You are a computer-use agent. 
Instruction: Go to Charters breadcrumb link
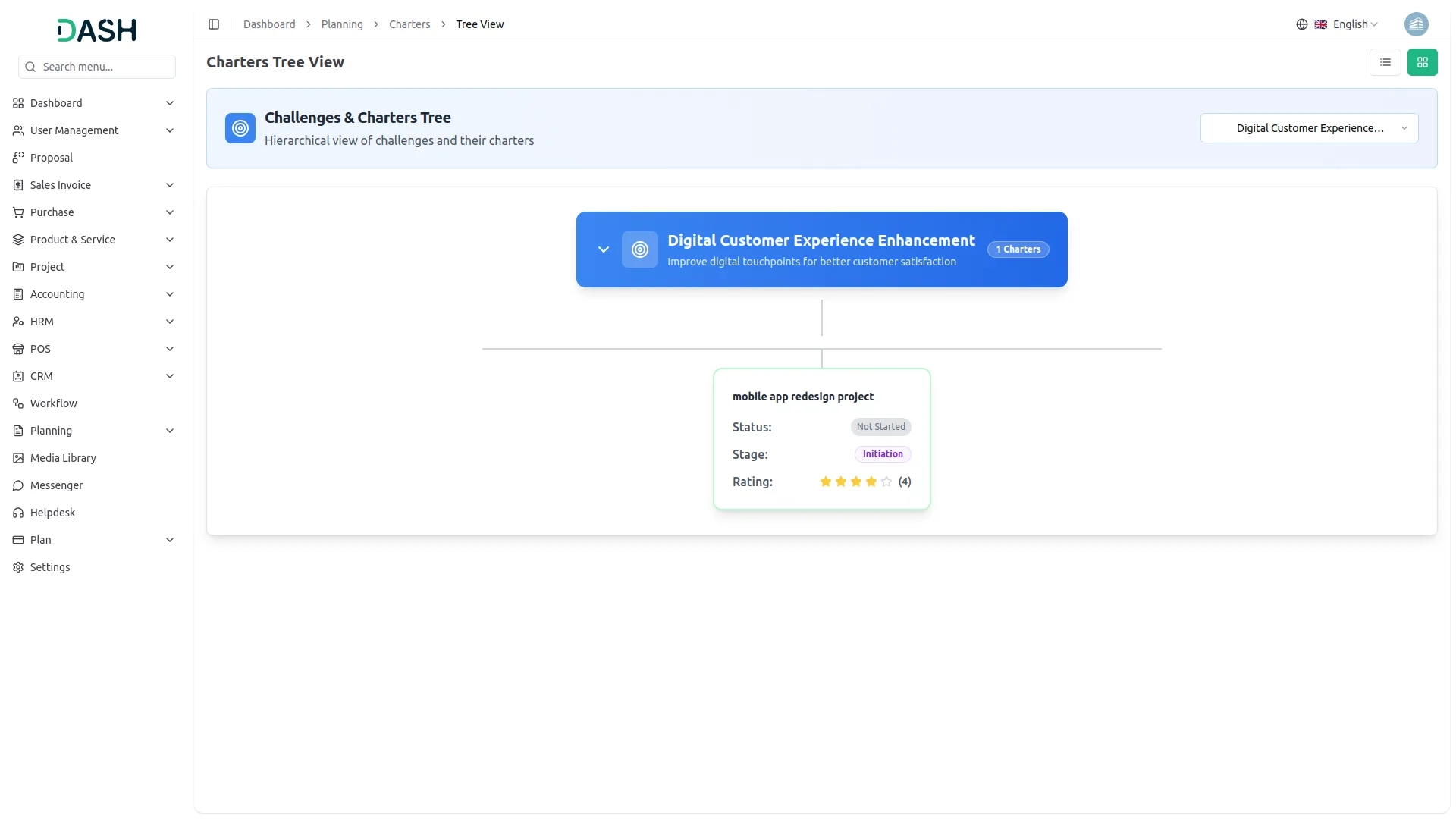(409, 24)
